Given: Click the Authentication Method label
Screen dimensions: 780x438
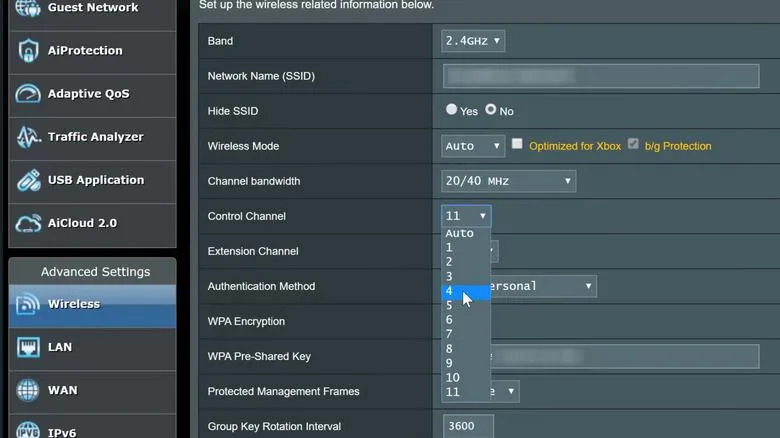Looking at the screenshot, I should point(261,286).
